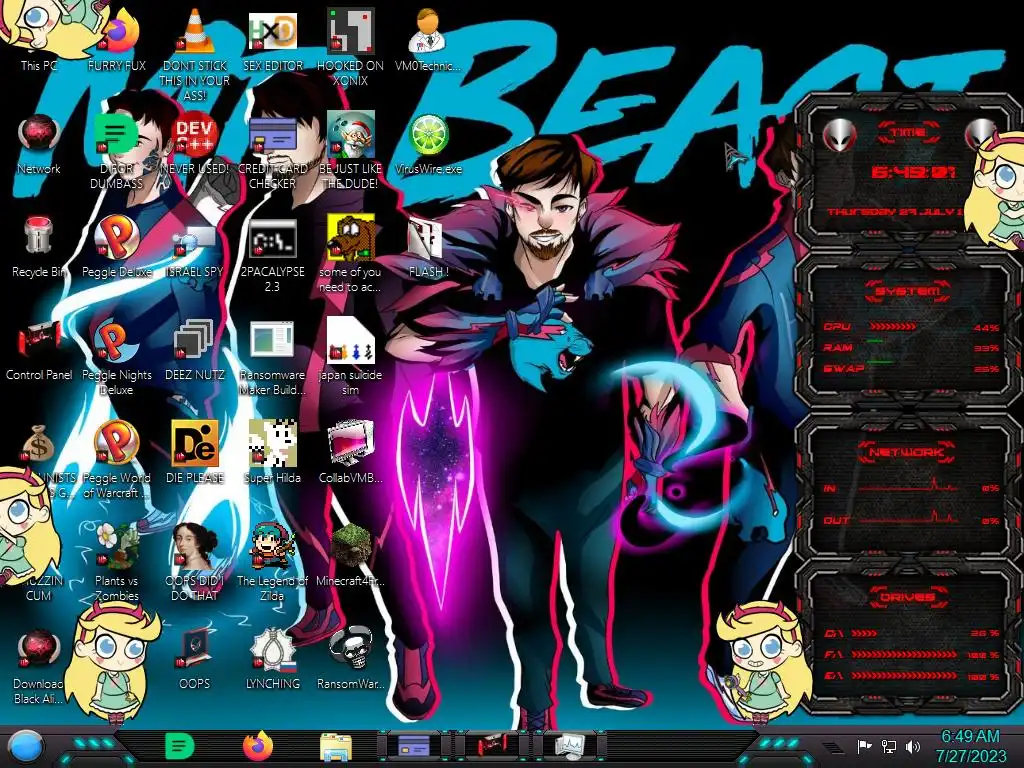
Task: Select the Download Black Ali... desktop icon
Action: tap(39, 650)
